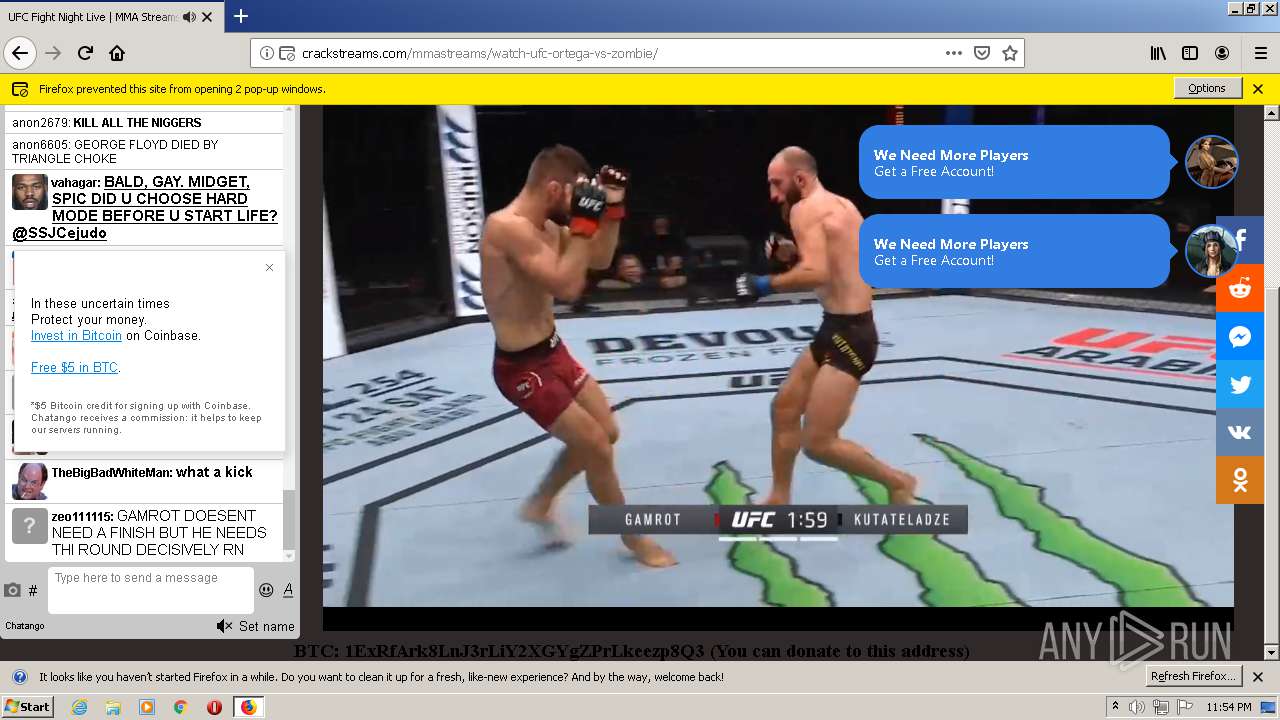The image size is (1280, 720).
Task: Click the network tray icon
Action: coord(1160,707)
